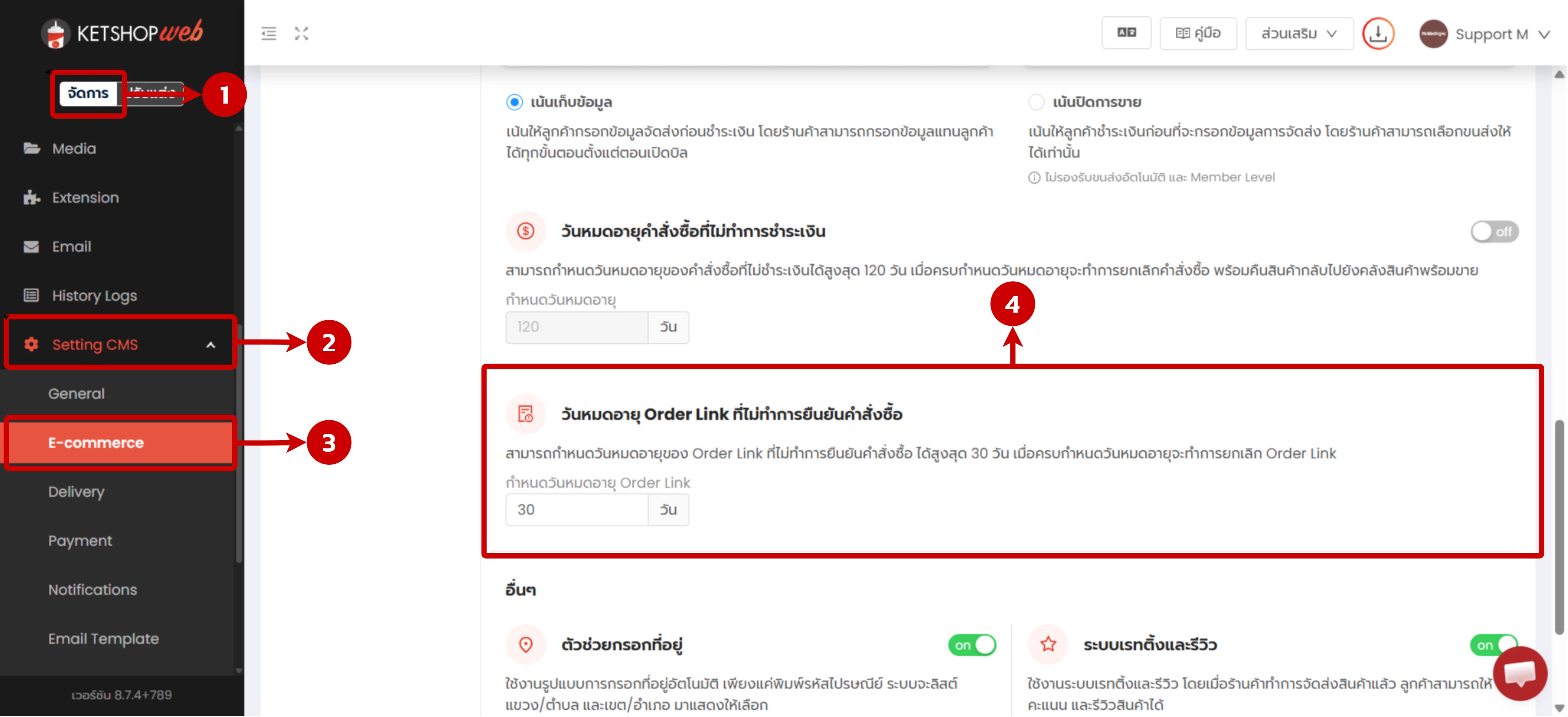
Task: Toggle on the order expiration switch
Action: tap(1494, 231)
